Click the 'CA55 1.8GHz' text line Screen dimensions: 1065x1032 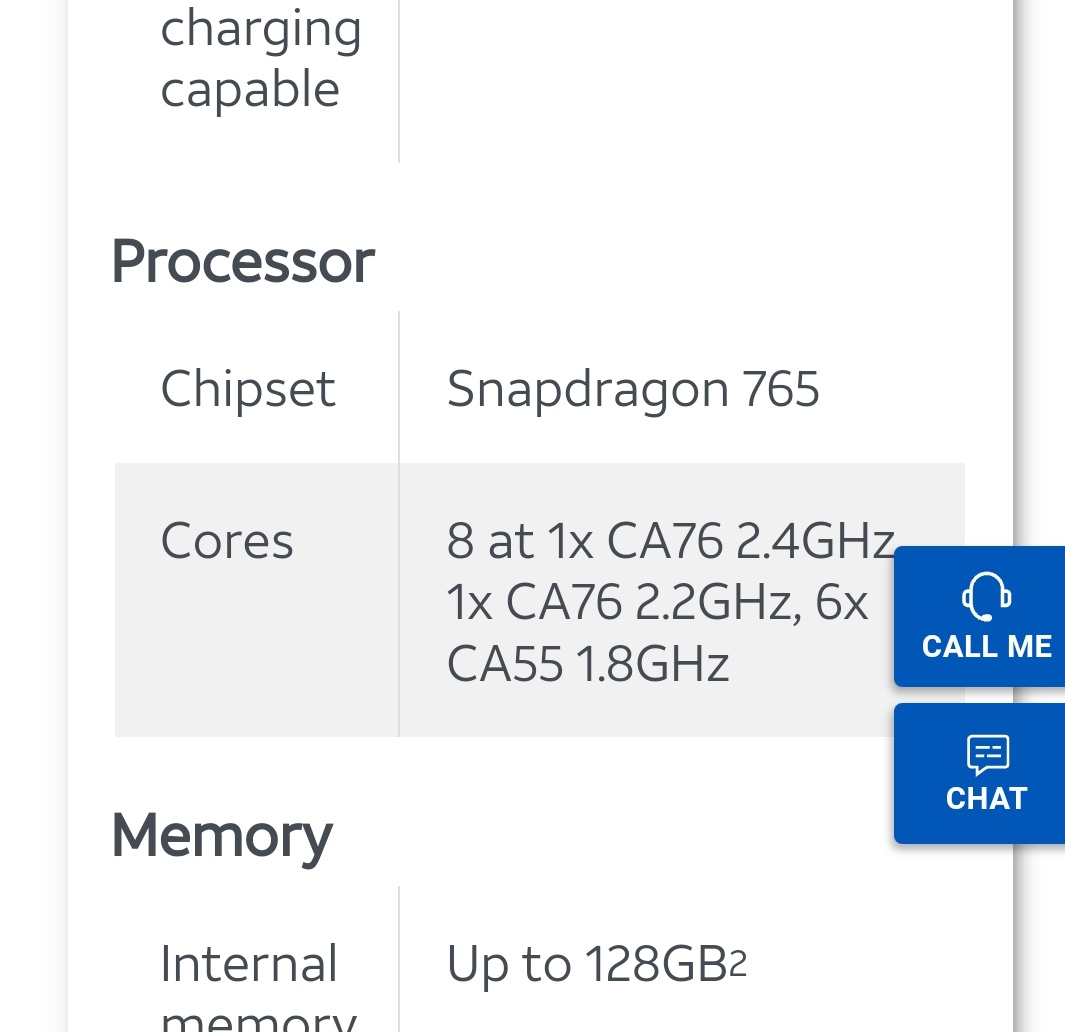(x=588, y=665)
